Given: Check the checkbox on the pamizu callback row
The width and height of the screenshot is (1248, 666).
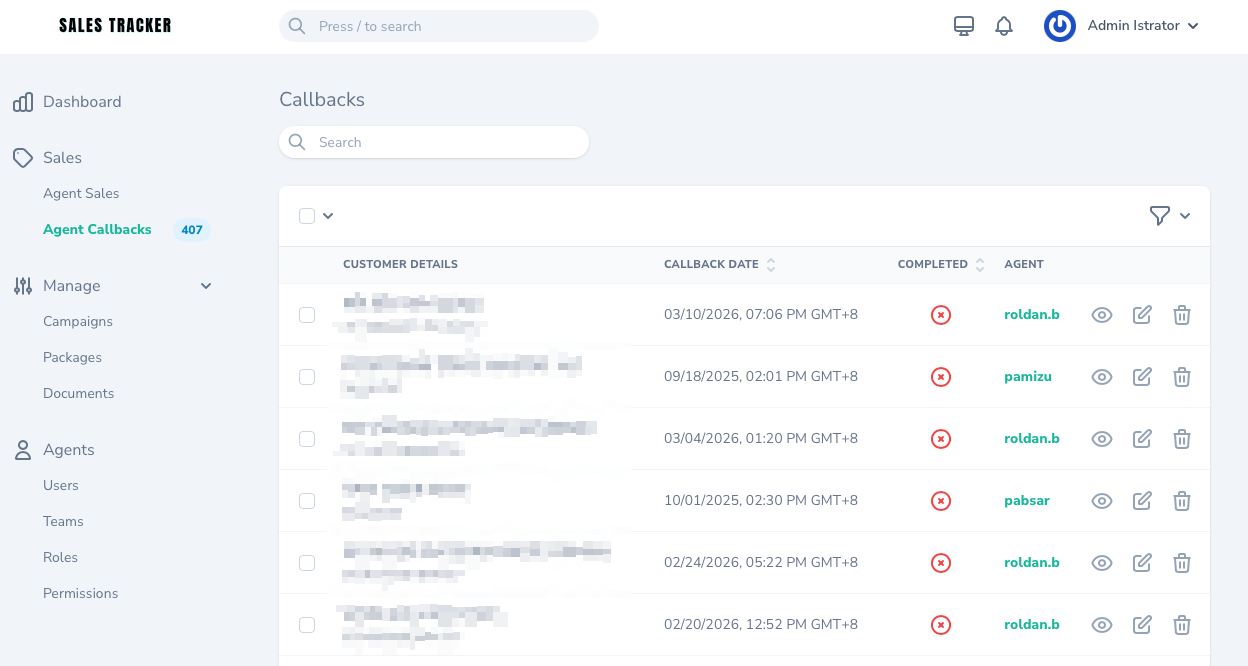Looking at the screenshot, I should click(x=307, y=376).
